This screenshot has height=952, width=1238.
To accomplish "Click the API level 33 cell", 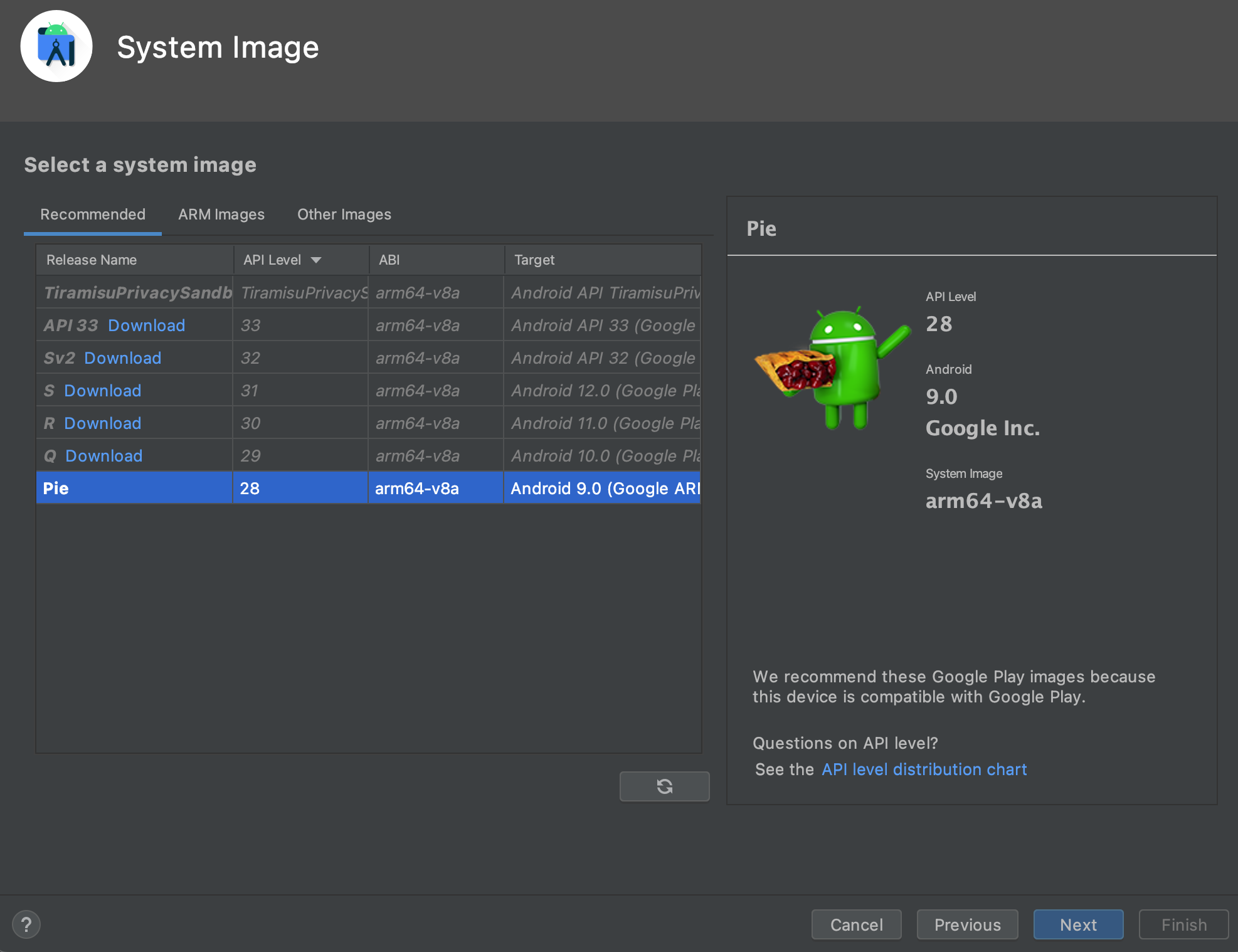I will tap(300, 325).
